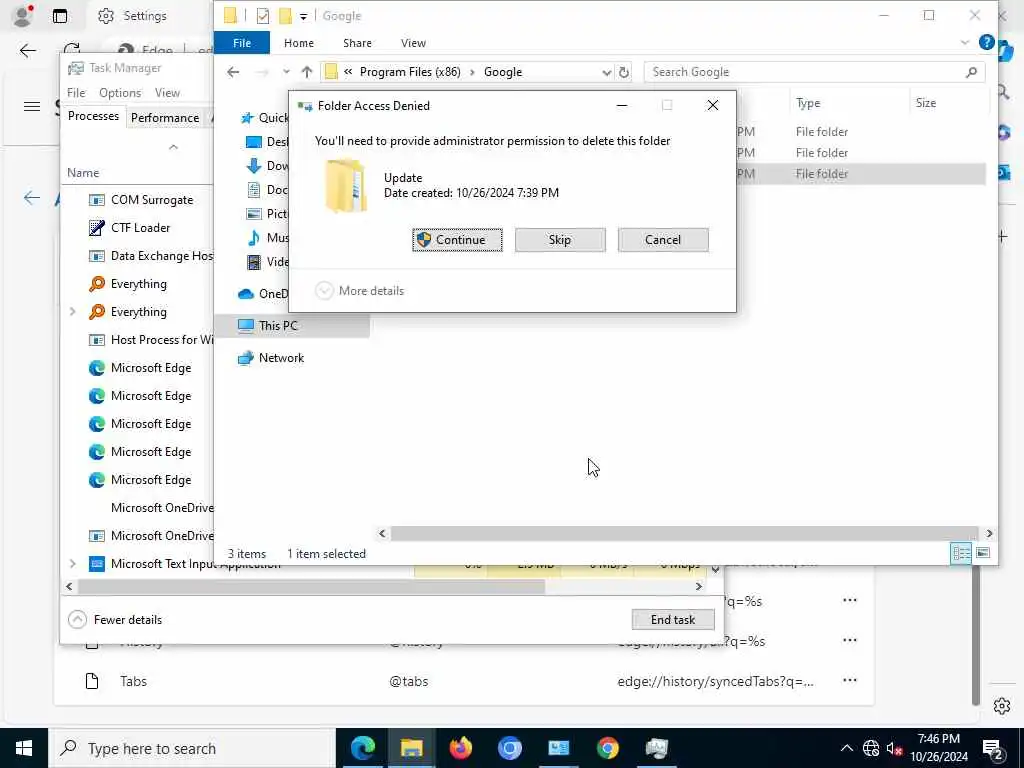
Task: Select the Task Manager Processes tab
Action: click(x=93, y=116)
